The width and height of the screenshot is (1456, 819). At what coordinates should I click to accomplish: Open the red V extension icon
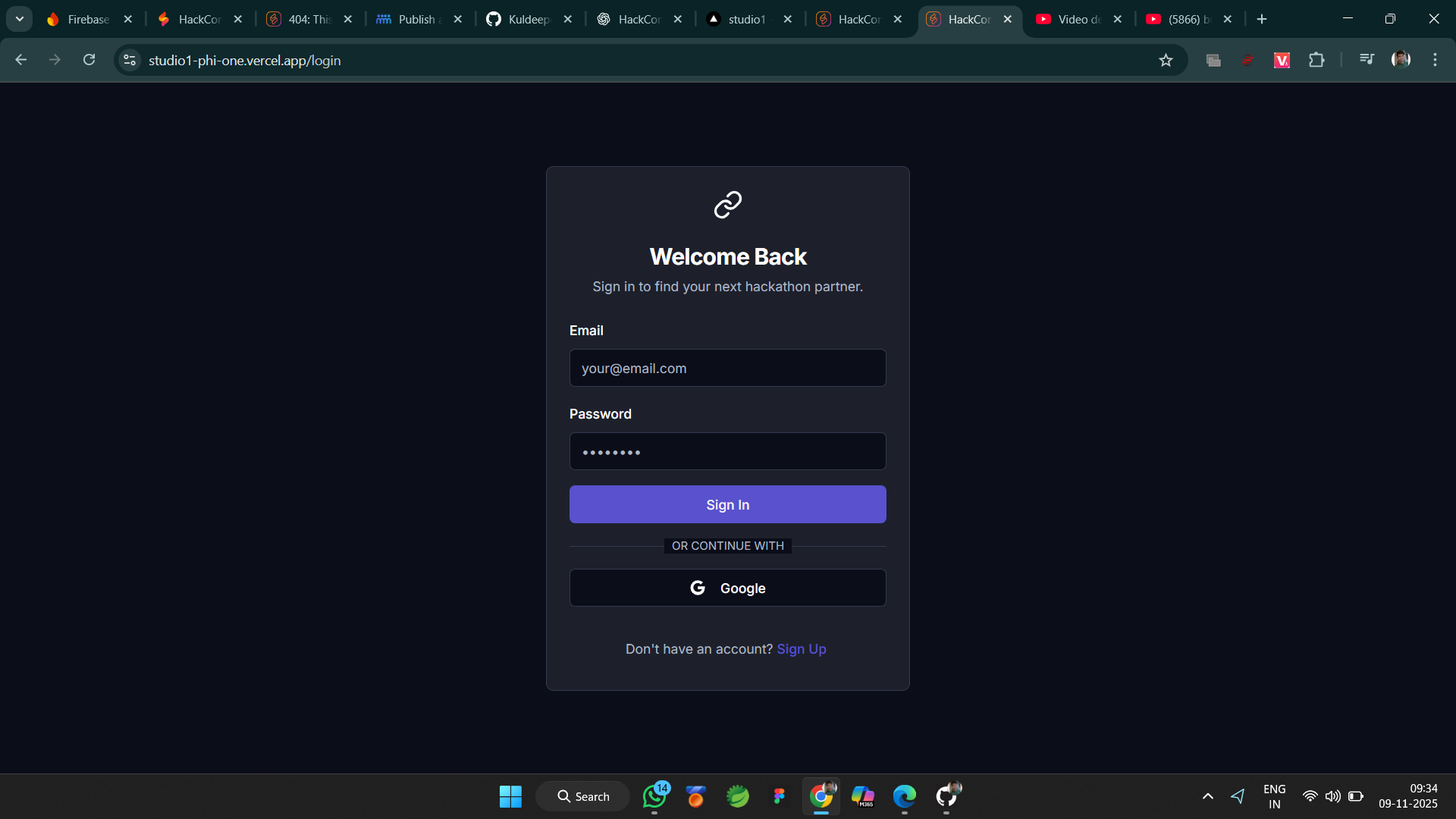[x=1282, y=60]
